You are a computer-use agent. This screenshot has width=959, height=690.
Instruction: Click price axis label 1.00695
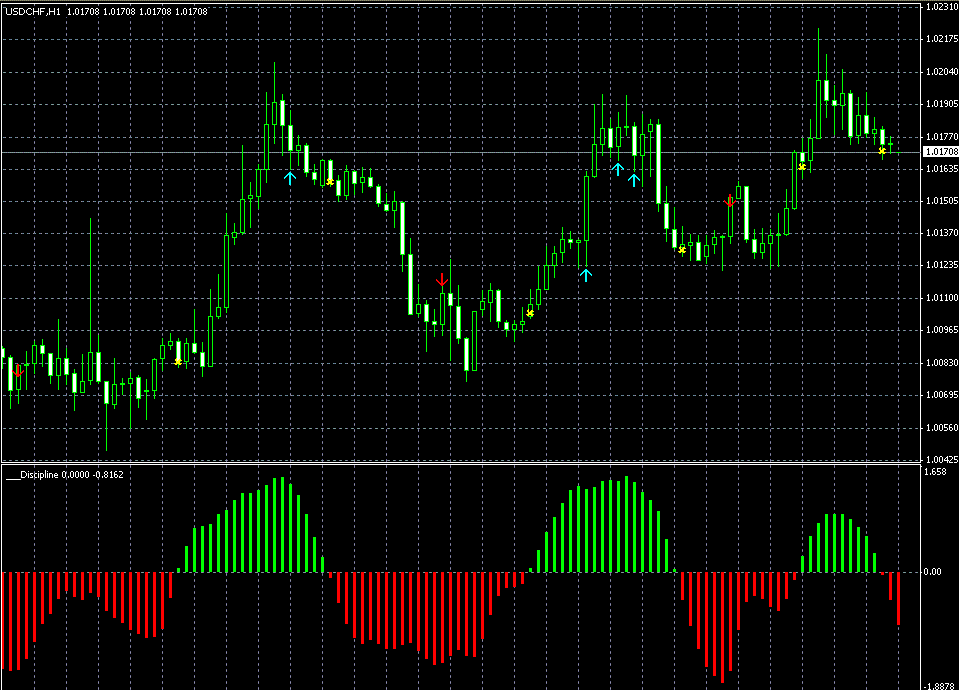[x=942, y=395]
